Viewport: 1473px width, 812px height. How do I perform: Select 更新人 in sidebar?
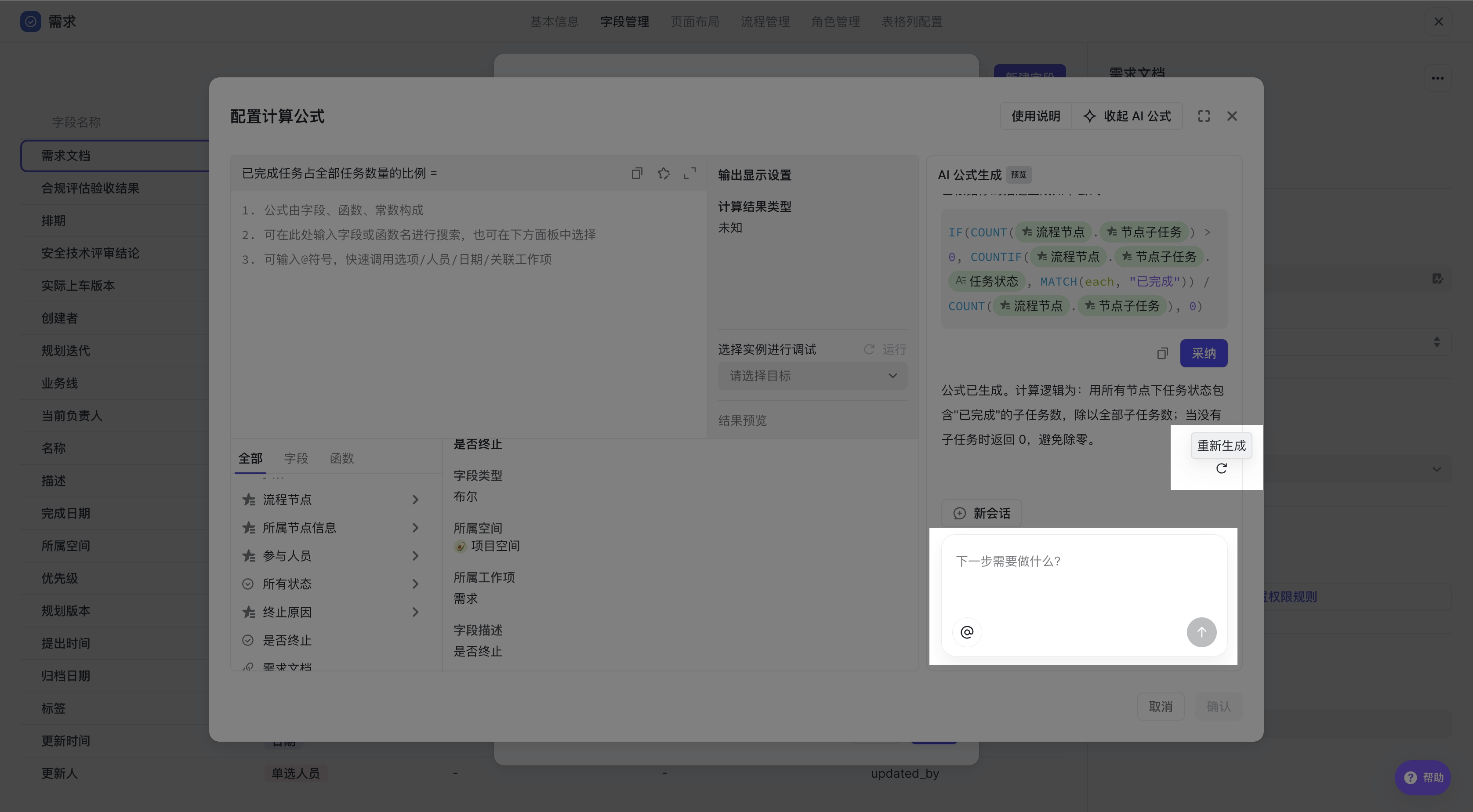[59, 773]
